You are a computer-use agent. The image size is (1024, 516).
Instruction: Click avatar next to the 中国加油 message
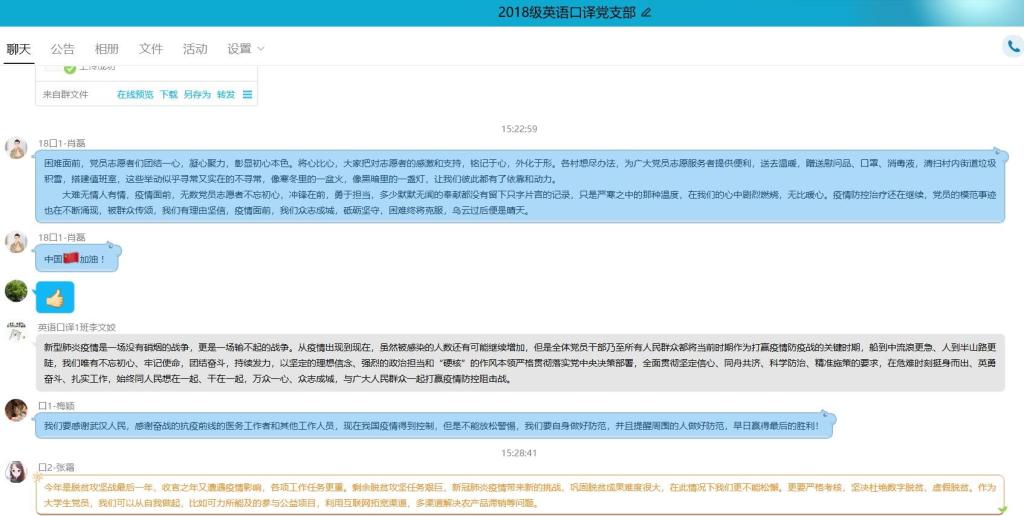16,242
